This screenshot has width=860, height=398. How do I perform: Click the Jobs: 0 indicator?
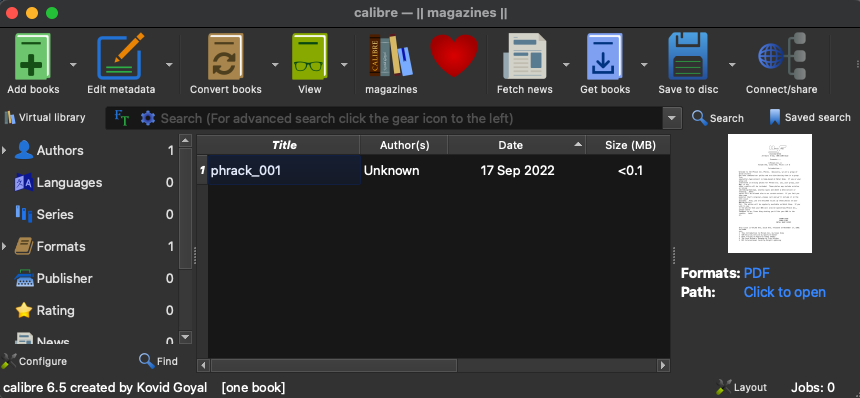(813, 388)
